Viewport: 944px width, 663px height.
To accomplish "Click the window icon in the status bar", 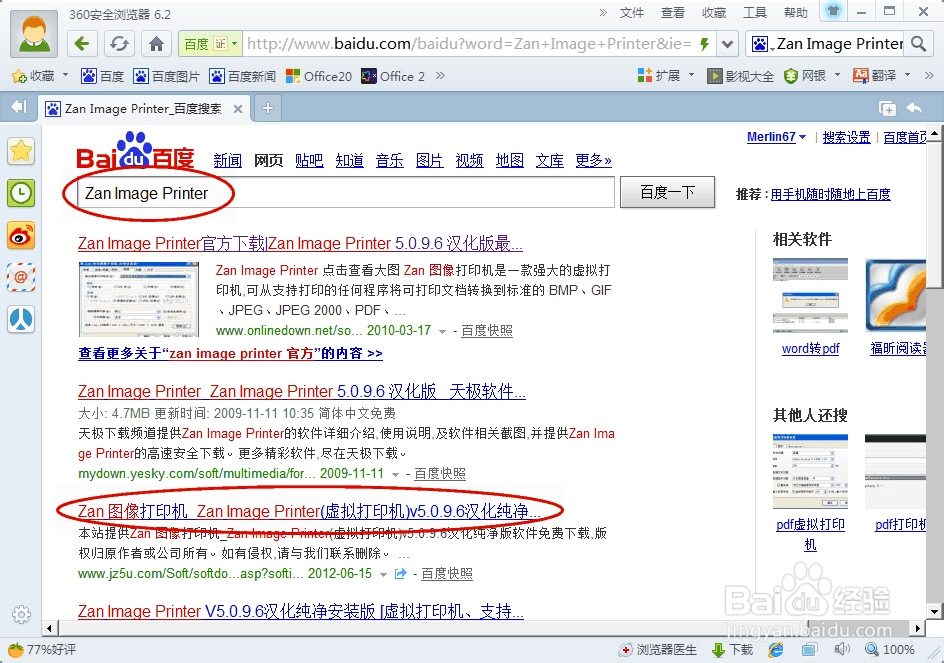I will tap(809, 650).
